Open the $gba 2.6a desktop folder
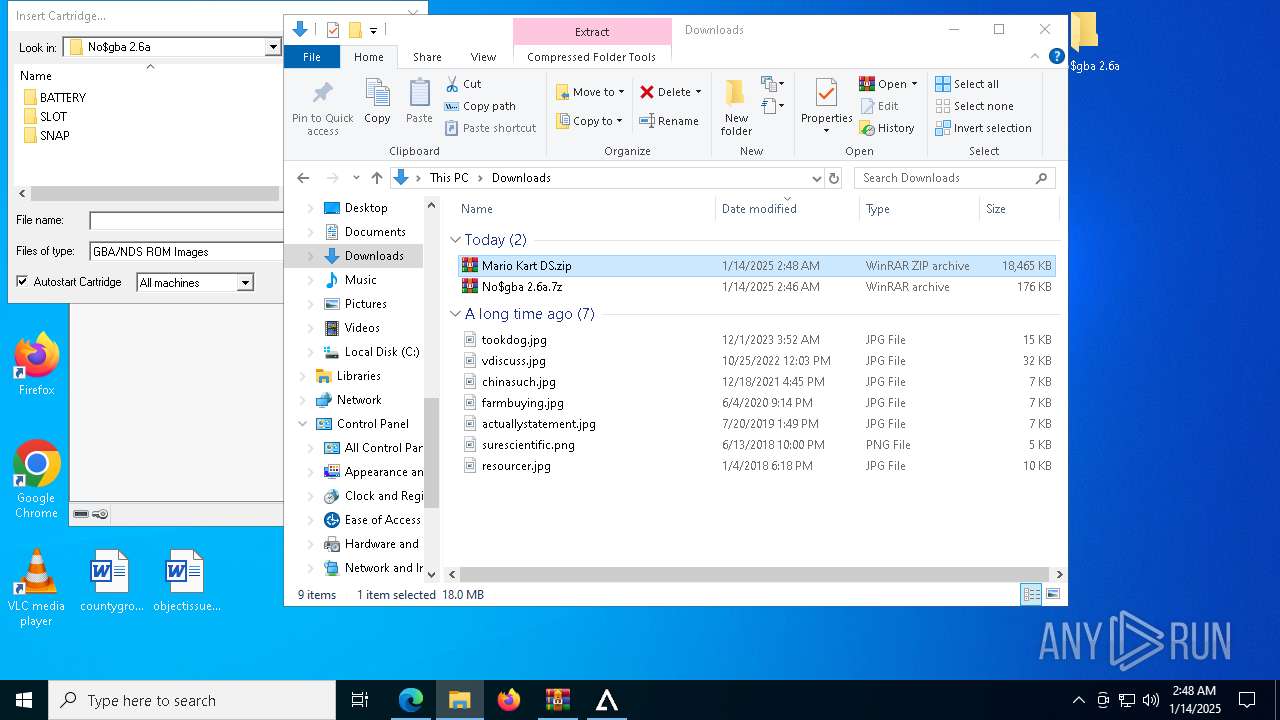The height and width of the screenshot is (720, 1280). pos(1089,42)
